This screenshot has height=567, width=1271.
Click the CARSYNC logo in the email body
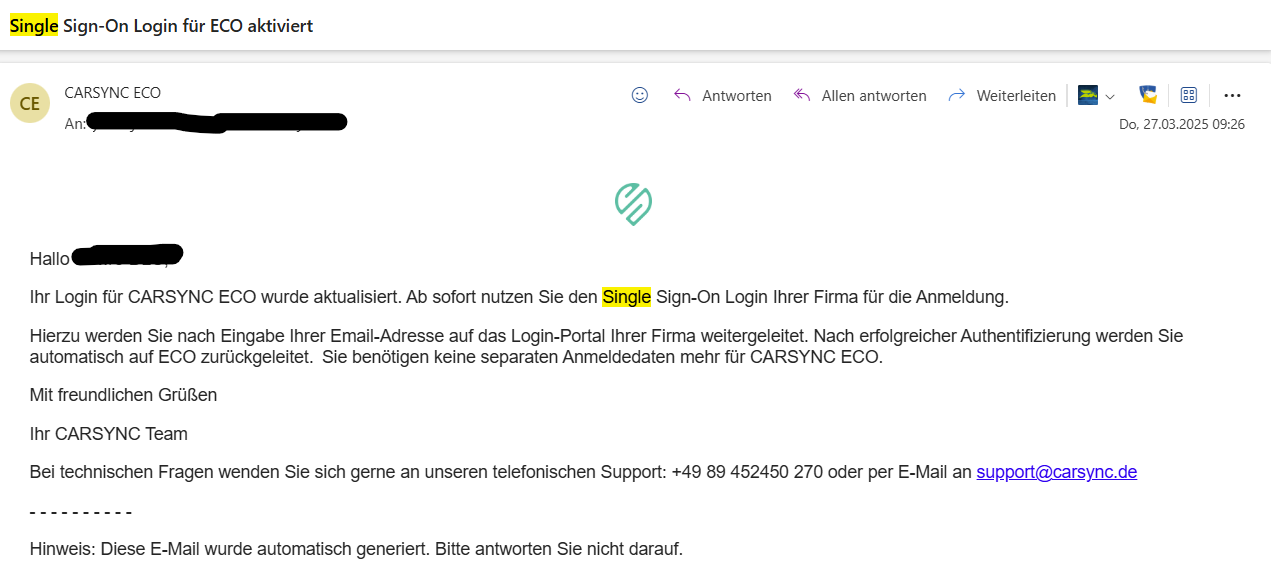634,204
